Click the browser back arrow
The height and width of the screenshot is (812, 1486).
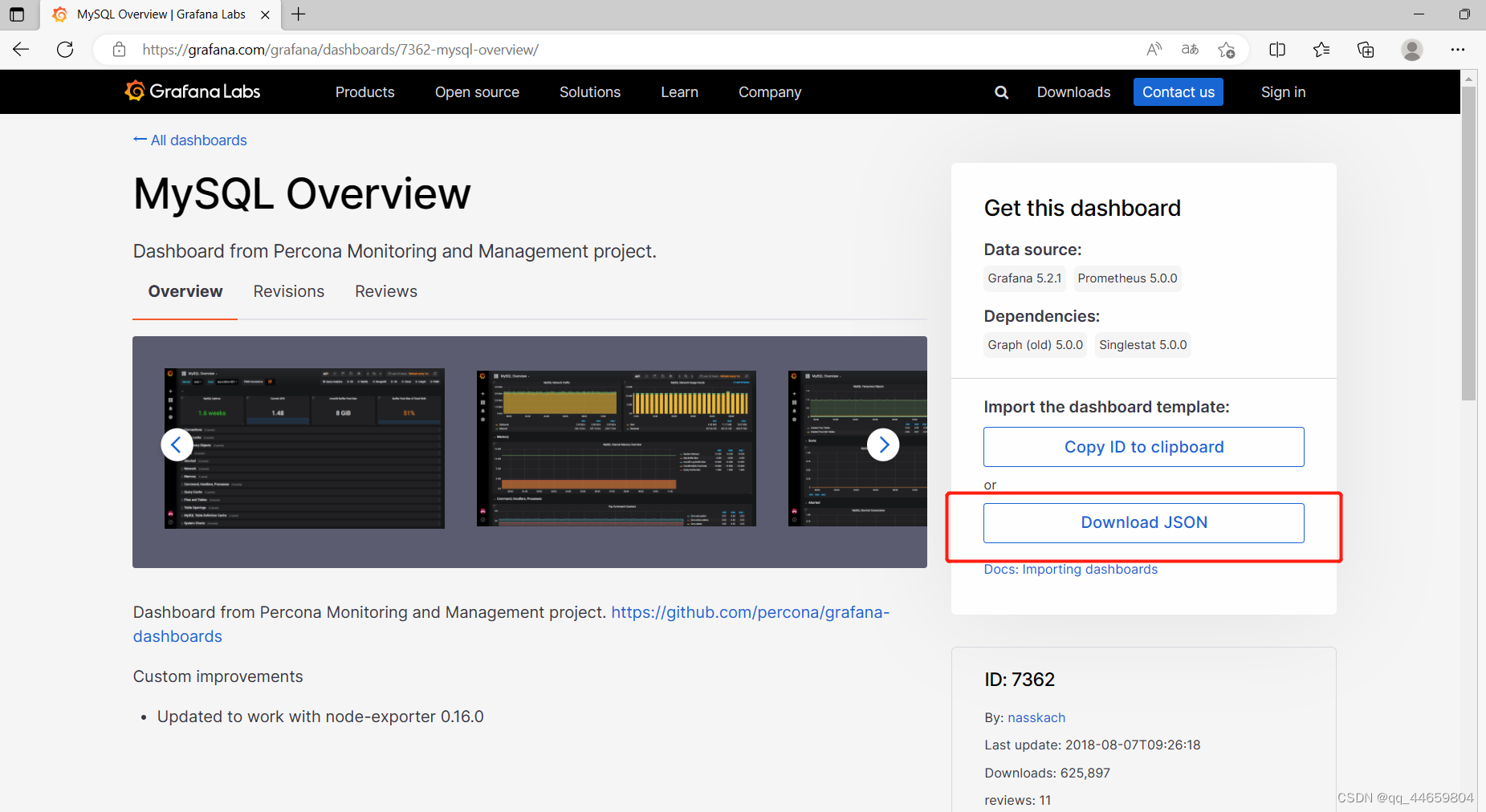click(x=21, y=50)
